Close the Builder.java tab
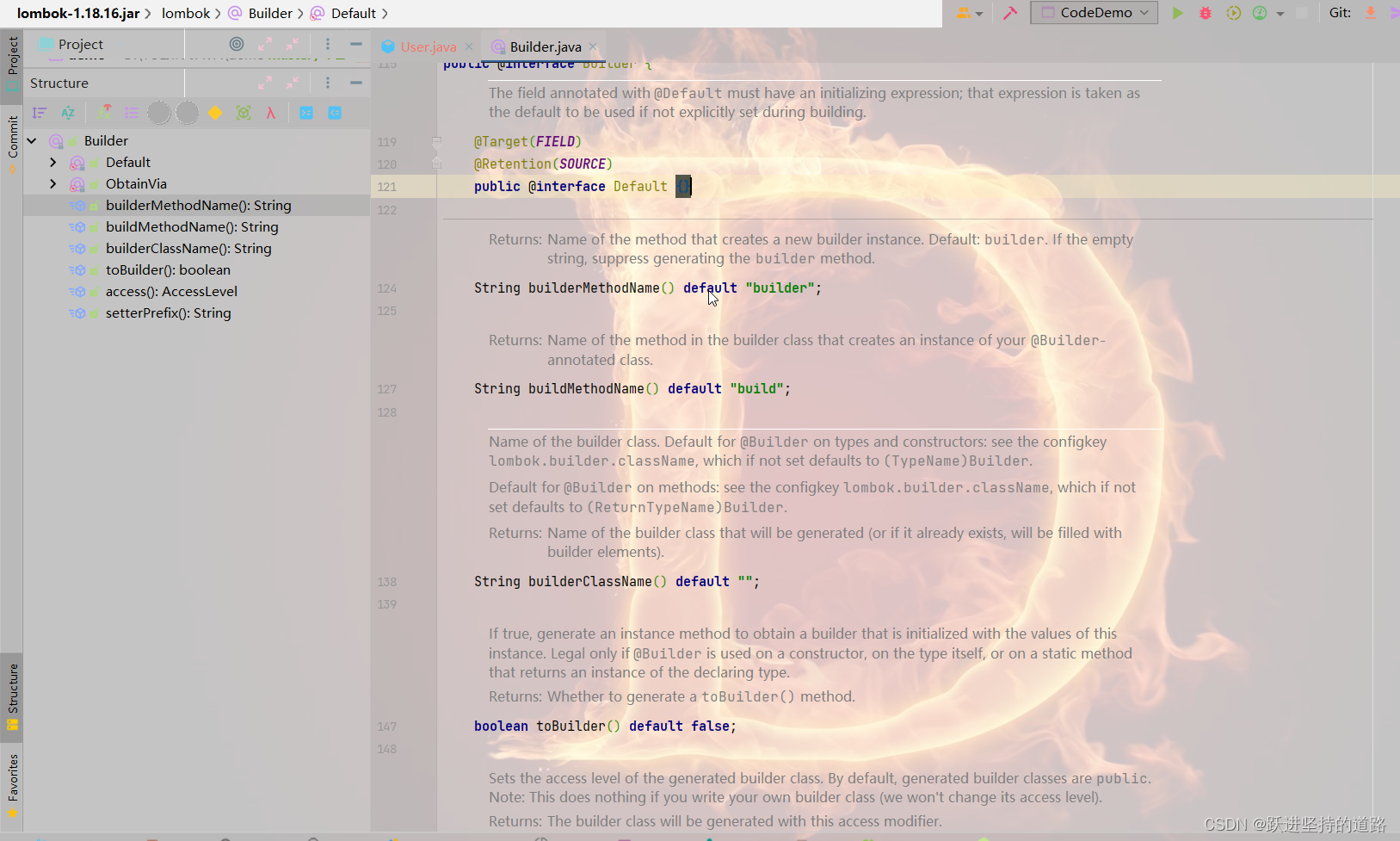1400x841 pixels. (x=593, y=46)
